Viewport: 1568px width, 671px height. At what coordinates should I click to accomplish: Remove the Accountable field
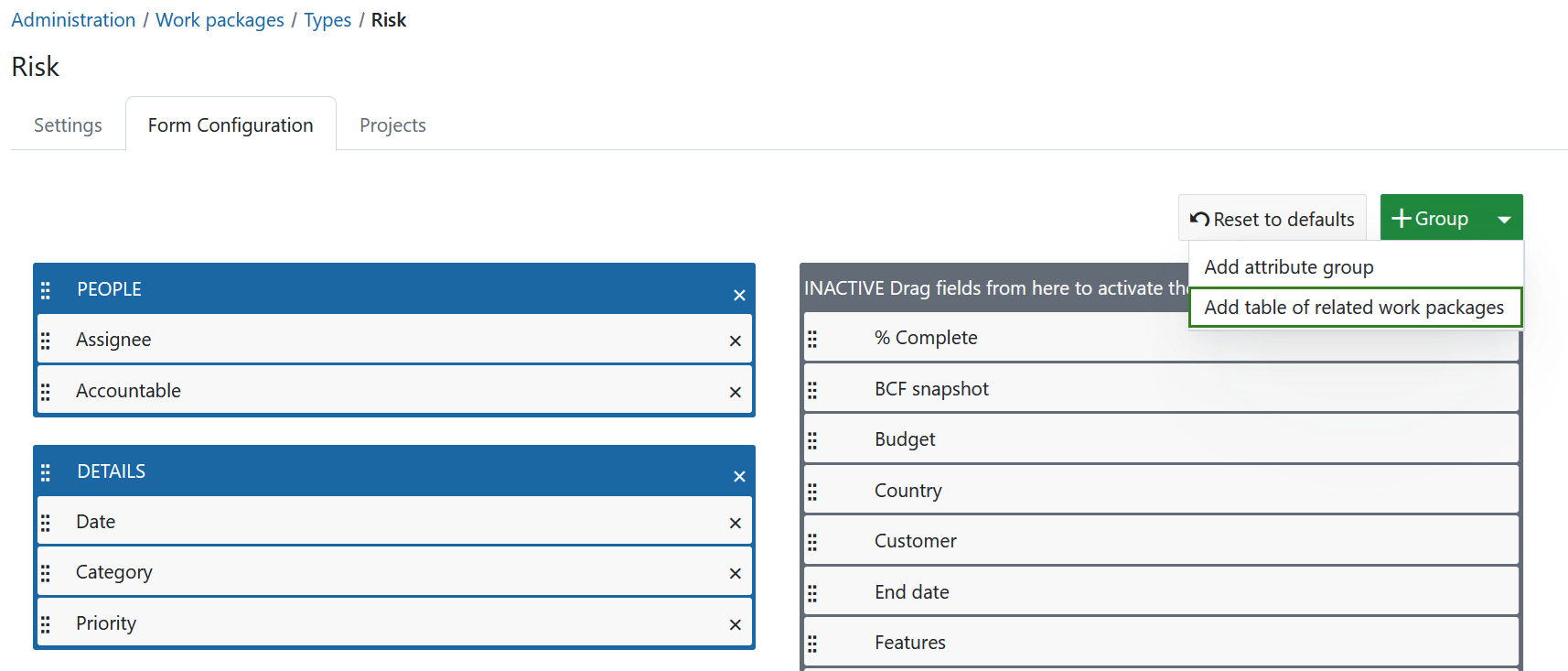pyautogui.click(x=735, y=392)
